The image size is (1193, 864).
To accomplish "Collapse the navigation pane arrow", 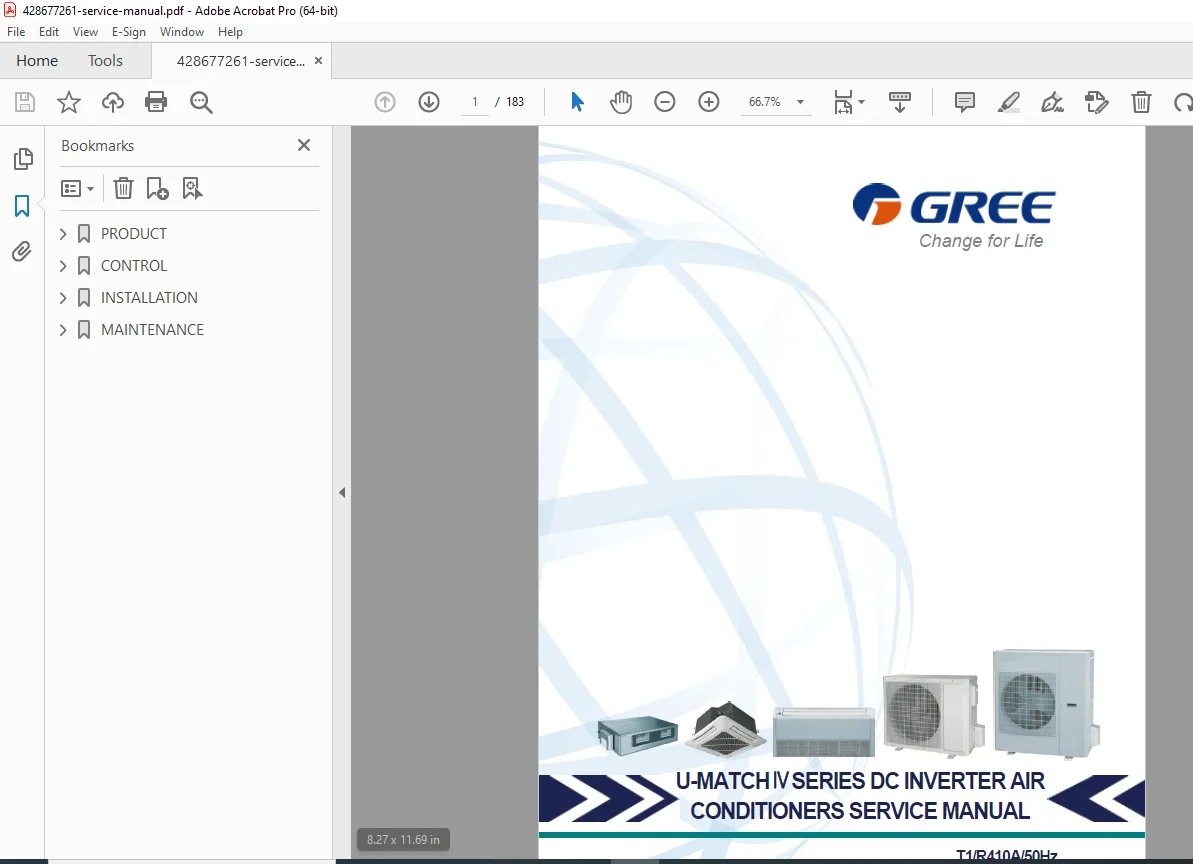I will pos(342,493).
